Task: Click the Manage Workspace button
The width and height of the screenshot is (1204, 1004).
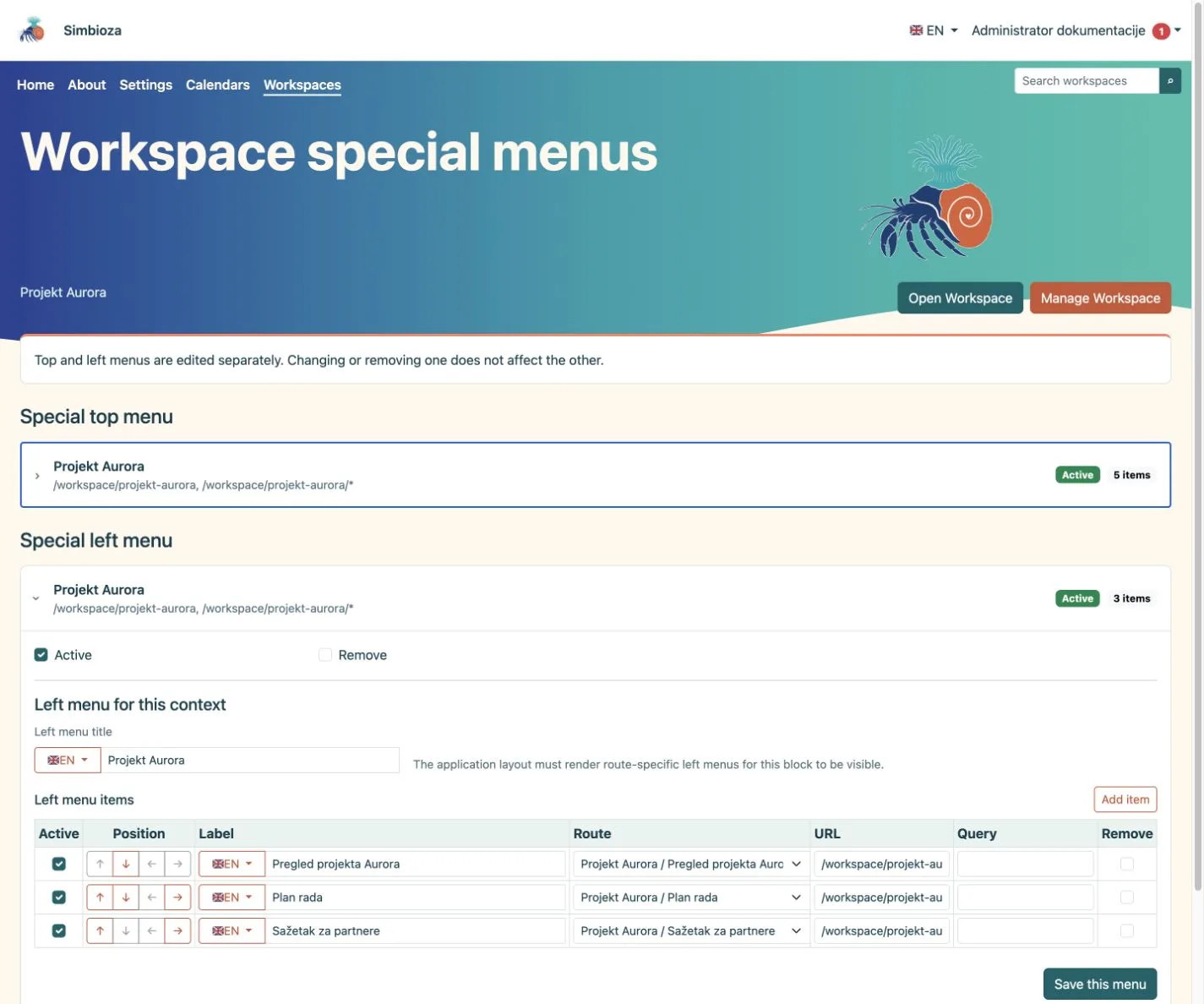Action: [1100, 298]
